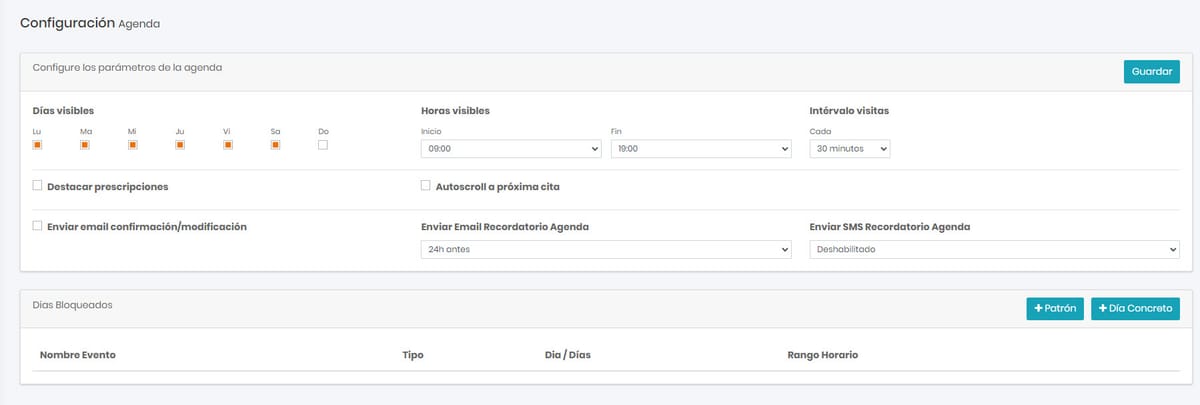This screenshot has width=1200, height=405.
Task: Add a blocked Día Concreto
Action: tap(1135, 309)
